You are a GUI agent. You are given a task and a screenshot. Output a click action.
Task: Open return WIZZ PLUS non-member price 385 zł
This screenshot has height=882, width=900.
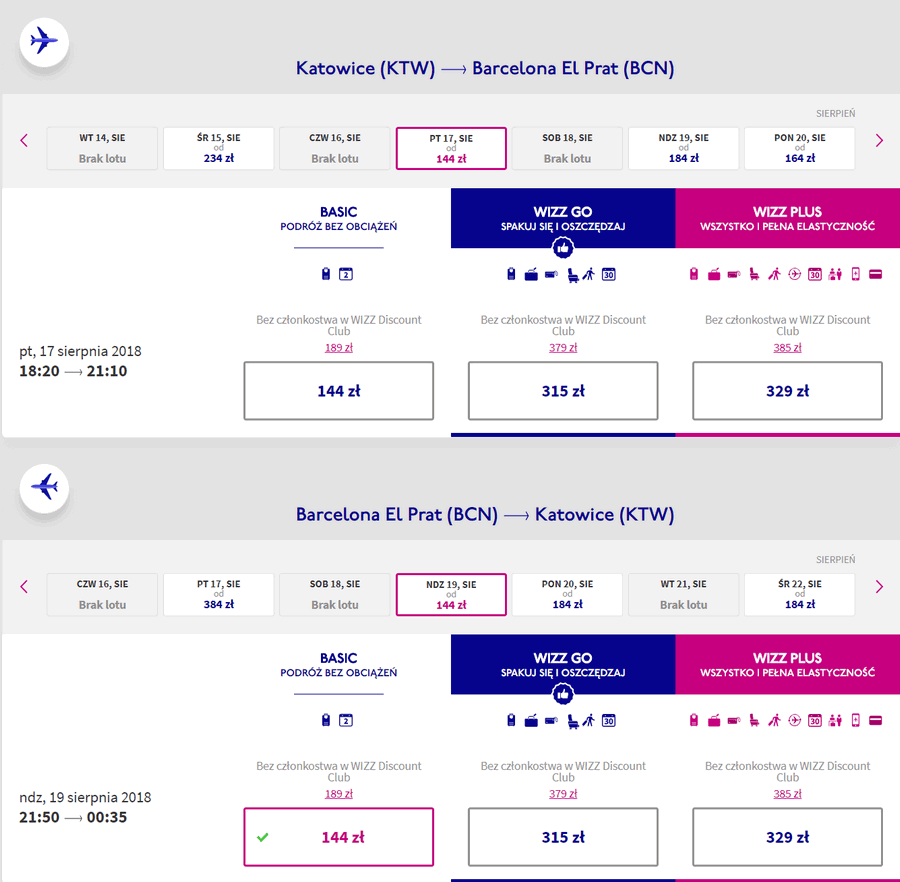click(x=788, y=794)
